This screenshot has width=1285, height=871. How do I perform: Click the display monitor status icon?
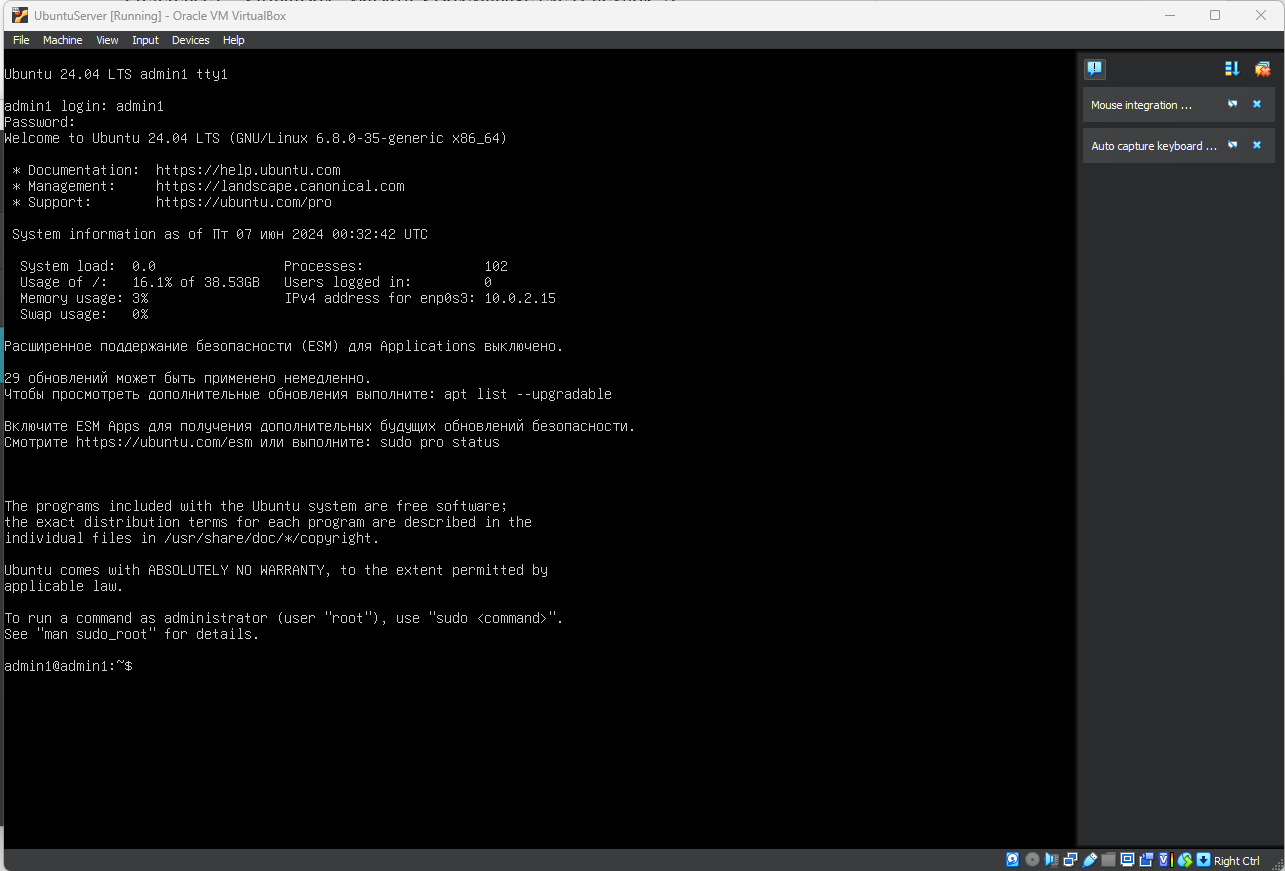pyautogui.click(x=1127, y=860)
